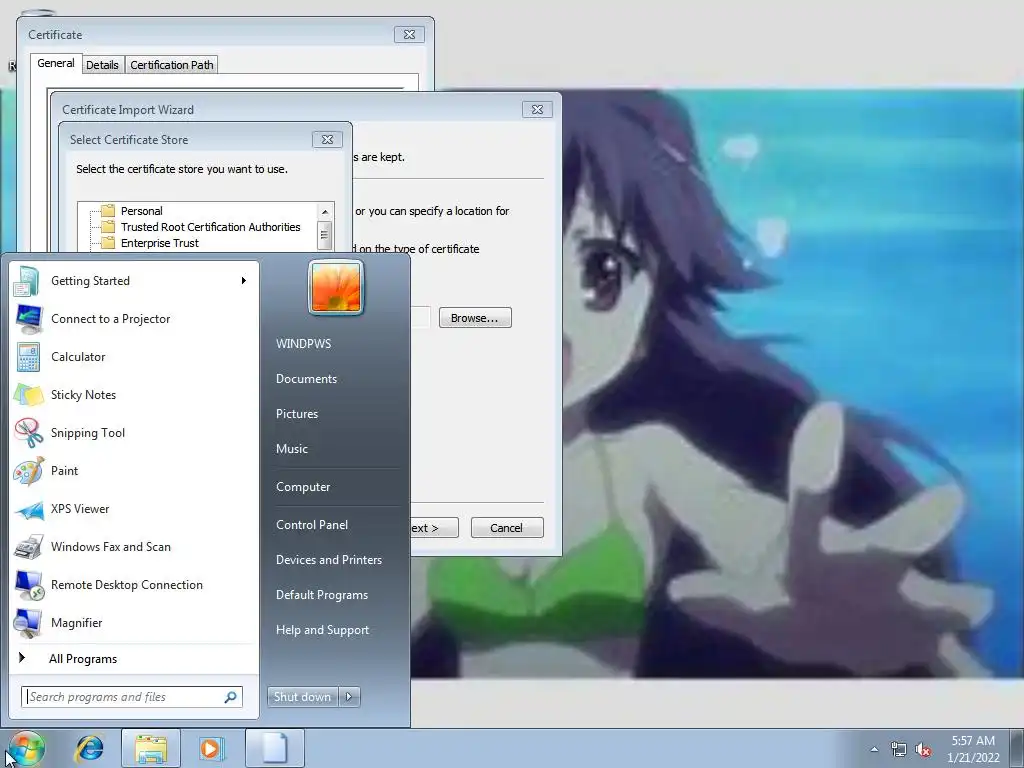
Task: Click Next button in Import Wizard
Action: coord(434,528)
